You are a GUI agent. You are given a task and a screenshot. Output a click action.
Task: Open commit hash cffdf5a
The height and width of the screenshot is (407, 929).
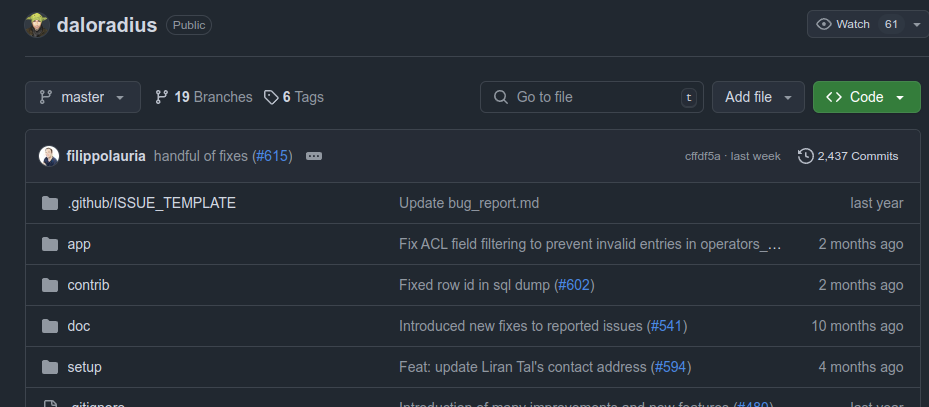point(703,156)
